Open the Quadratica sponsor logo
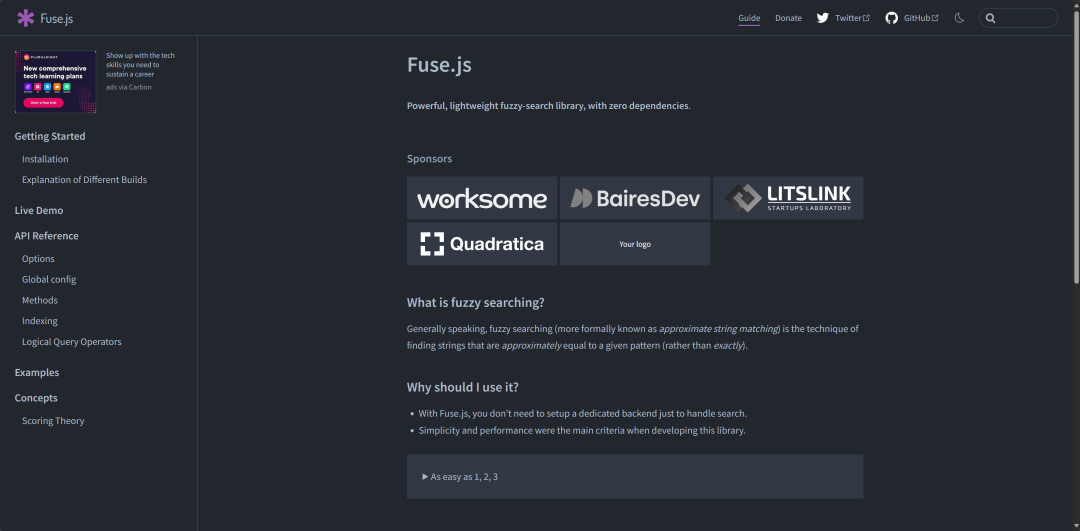The image size is (1080, 531). (482, 244)
